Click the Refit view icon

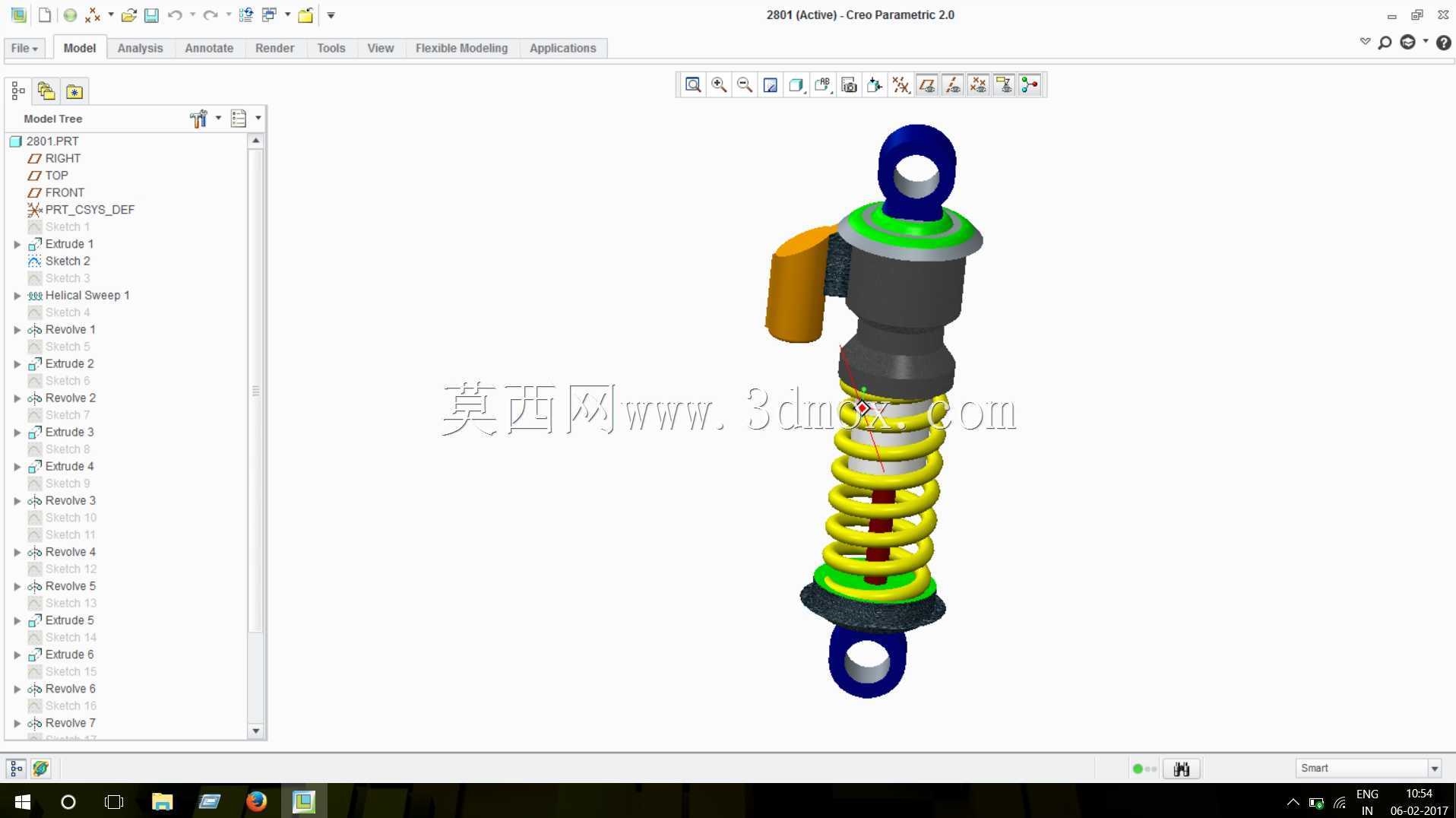click(x=693, y=84)
